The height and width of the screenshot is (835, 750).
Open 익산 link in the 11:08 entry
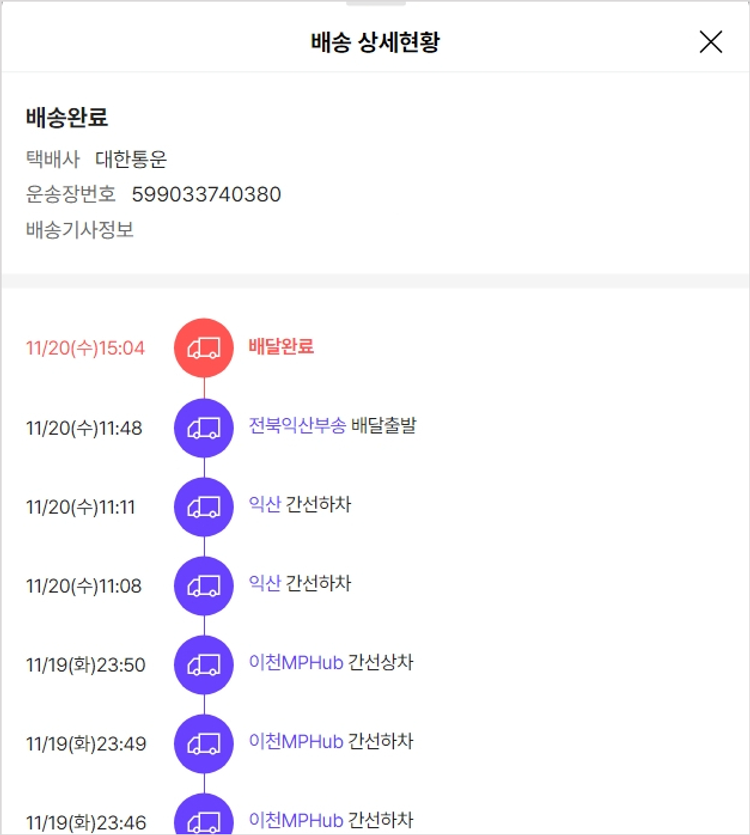point(265,584)
